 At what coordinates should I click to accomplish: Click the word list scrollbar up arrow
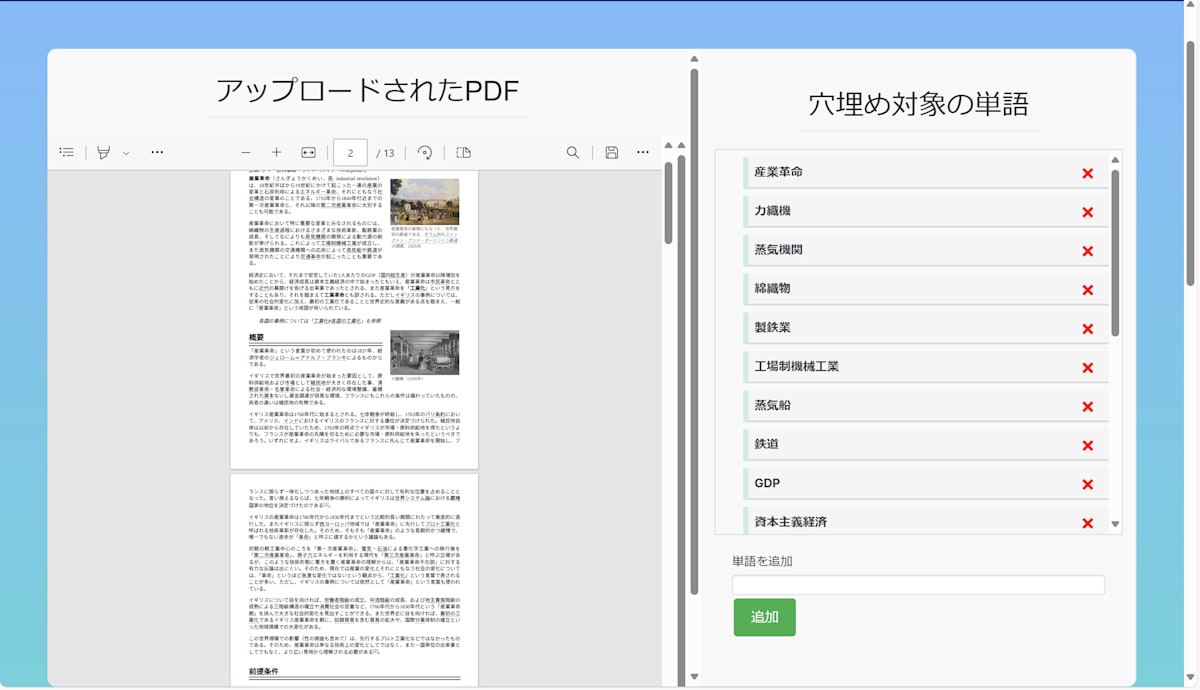point(1115,160)
